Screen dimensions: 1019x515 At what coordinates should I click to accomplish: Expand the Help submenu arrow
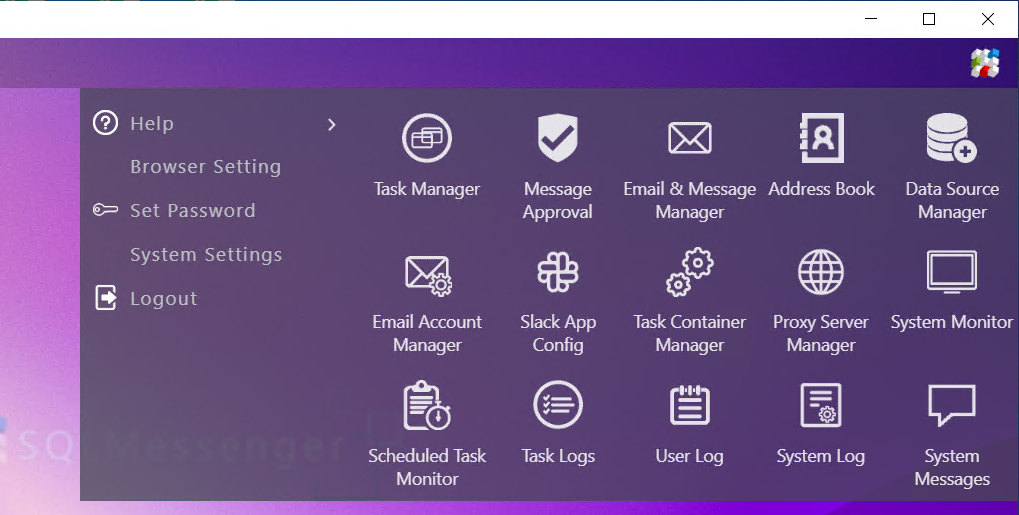tap(331, 124)
